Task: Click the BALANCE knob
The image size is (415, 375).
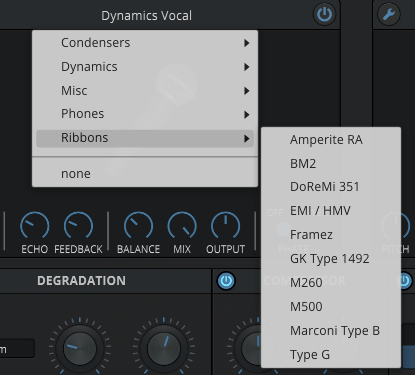Action: [138, 226]
